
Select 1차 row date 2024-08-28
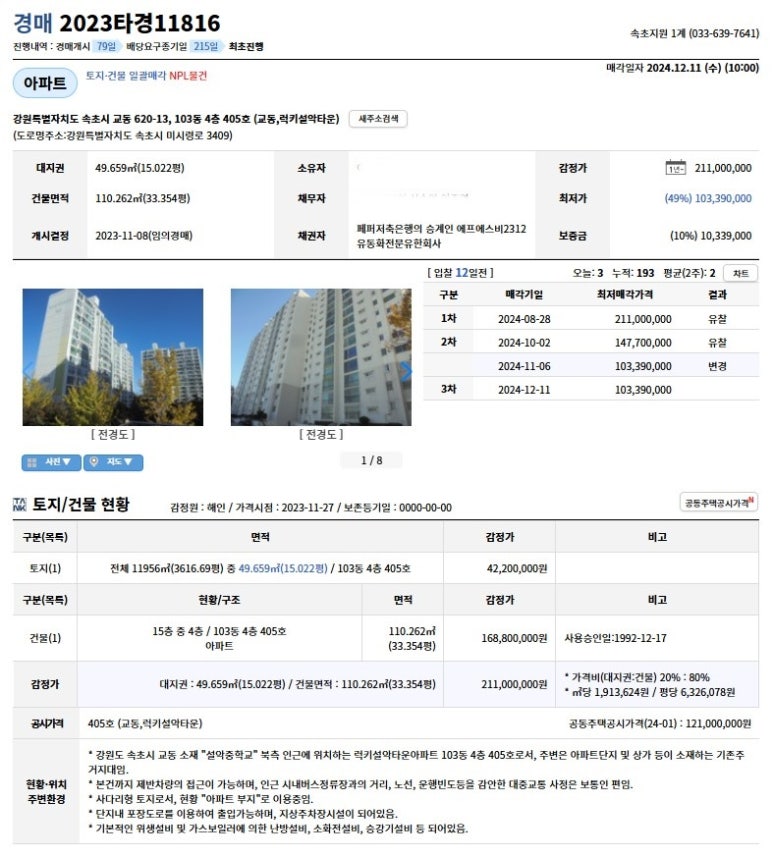tap(524, 319)
